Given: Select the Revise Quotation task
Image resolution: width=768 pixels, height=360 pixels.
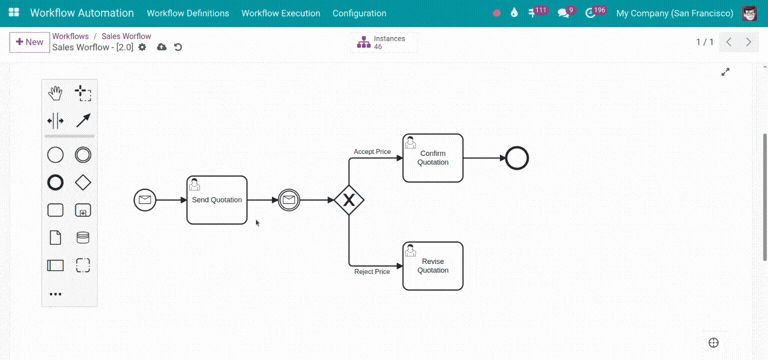Looking at the screenshot, I should (x=433, y=266).
